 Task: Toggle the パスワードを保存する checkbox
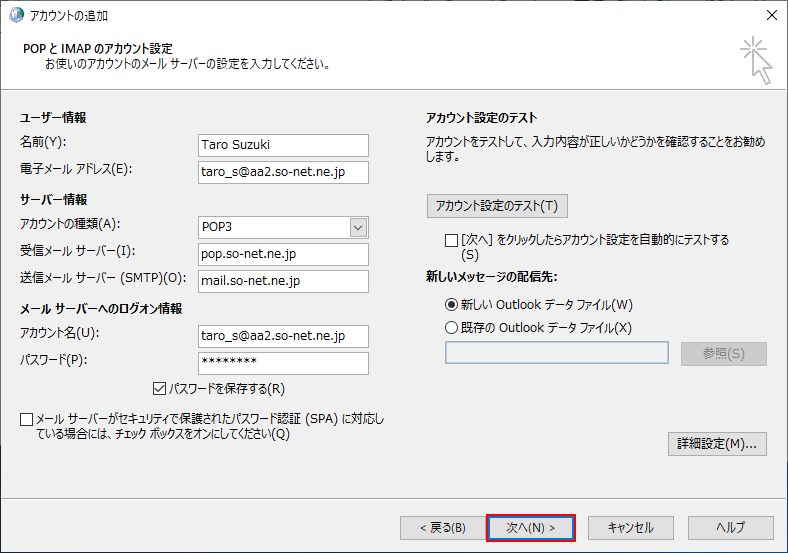[159, 388]
